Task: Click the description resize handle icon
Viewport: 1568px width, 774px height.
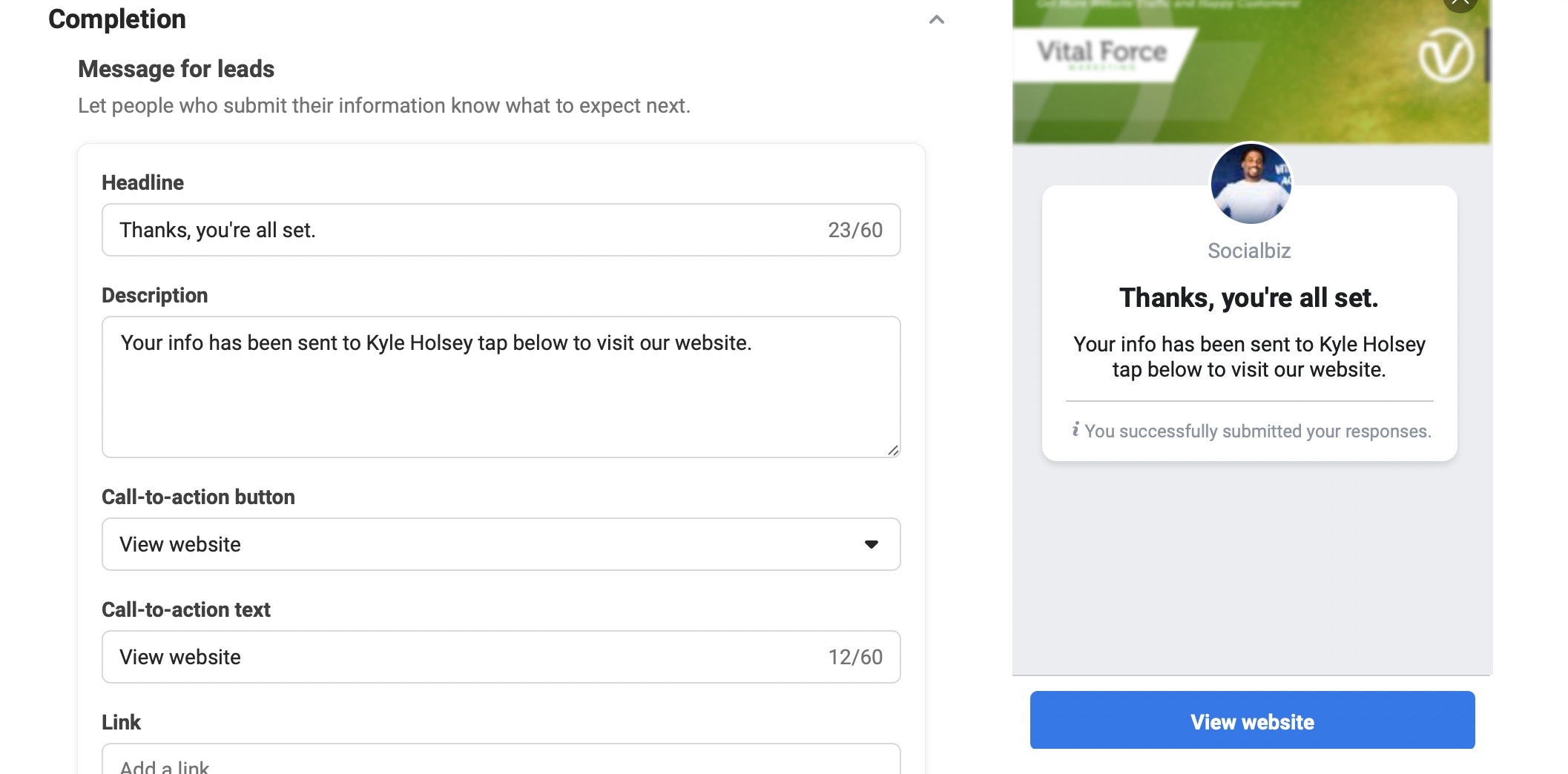Action: tap(892, 450)
